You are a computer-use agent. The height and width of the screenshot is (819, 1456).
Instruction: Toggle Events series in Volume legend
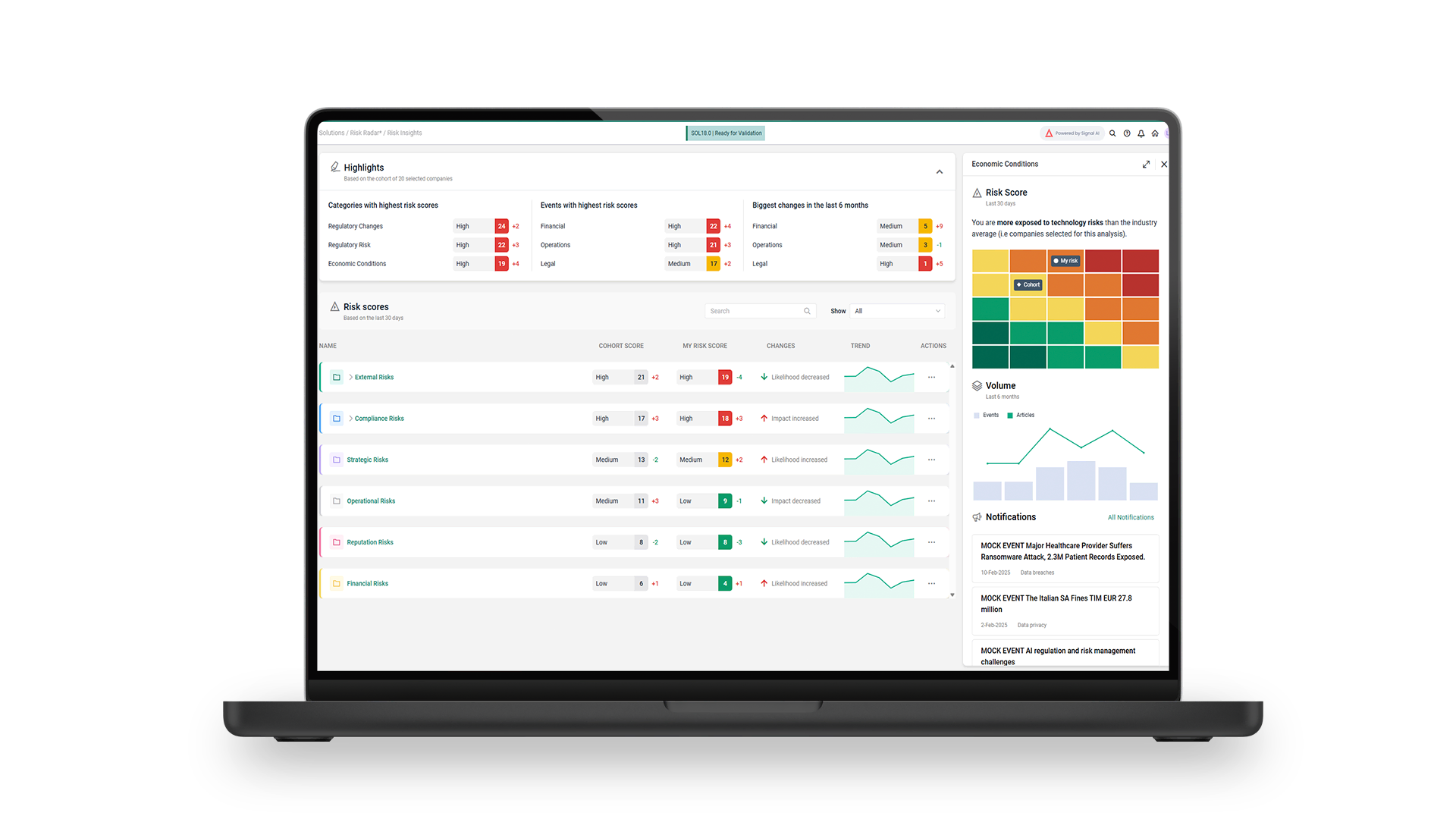[986, 416]
